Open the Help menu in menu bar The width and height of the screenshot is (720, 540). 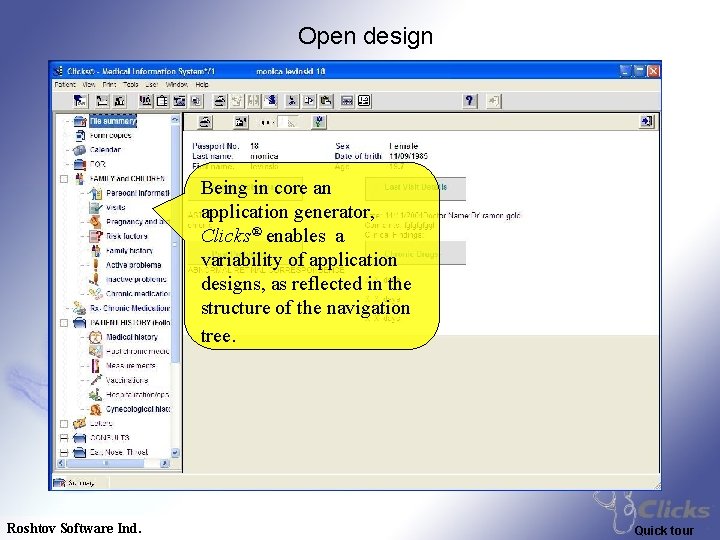point(202,84)
